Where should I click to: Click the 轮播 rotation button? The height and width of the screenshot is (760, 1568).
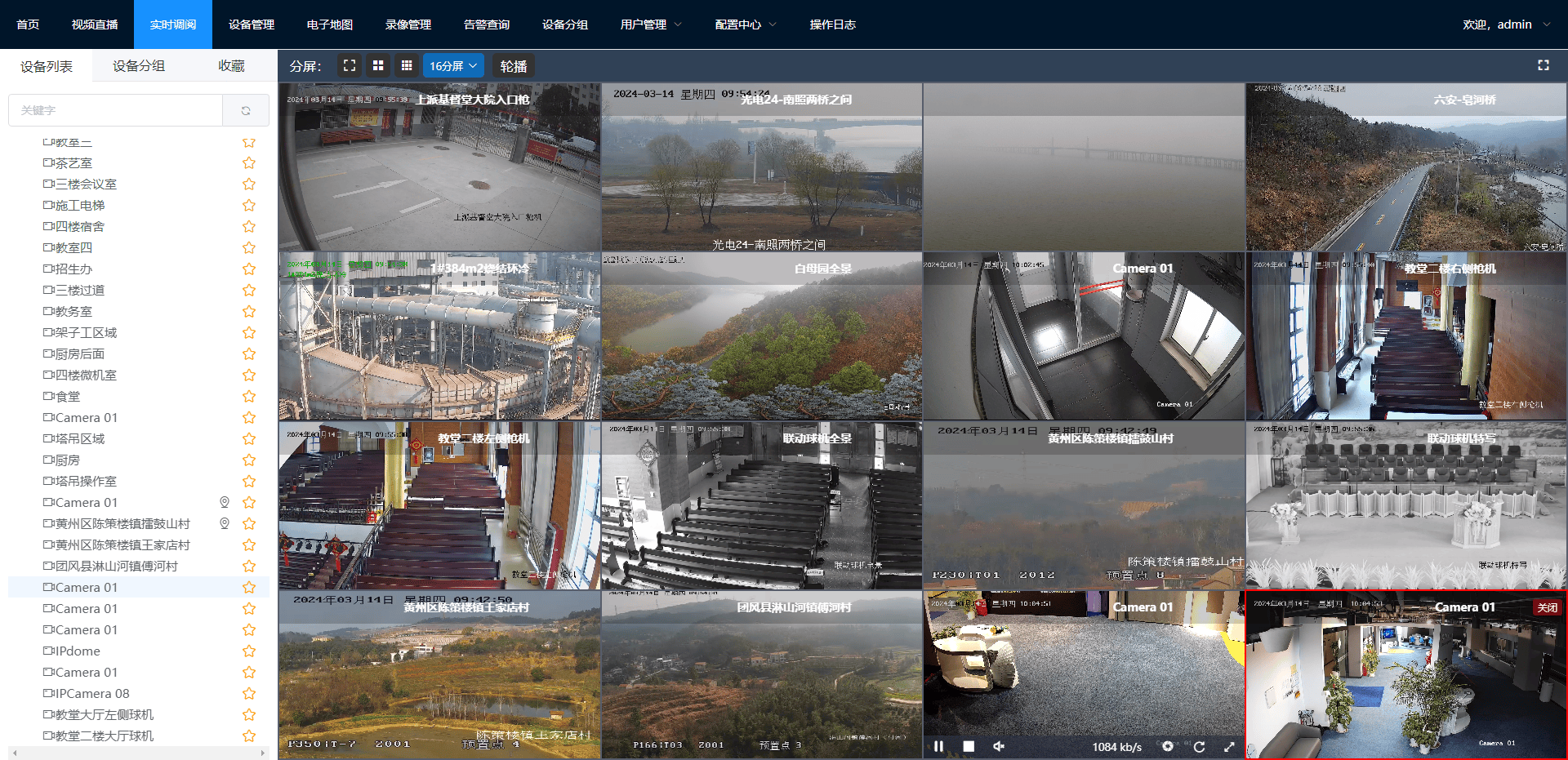[513, 65]
